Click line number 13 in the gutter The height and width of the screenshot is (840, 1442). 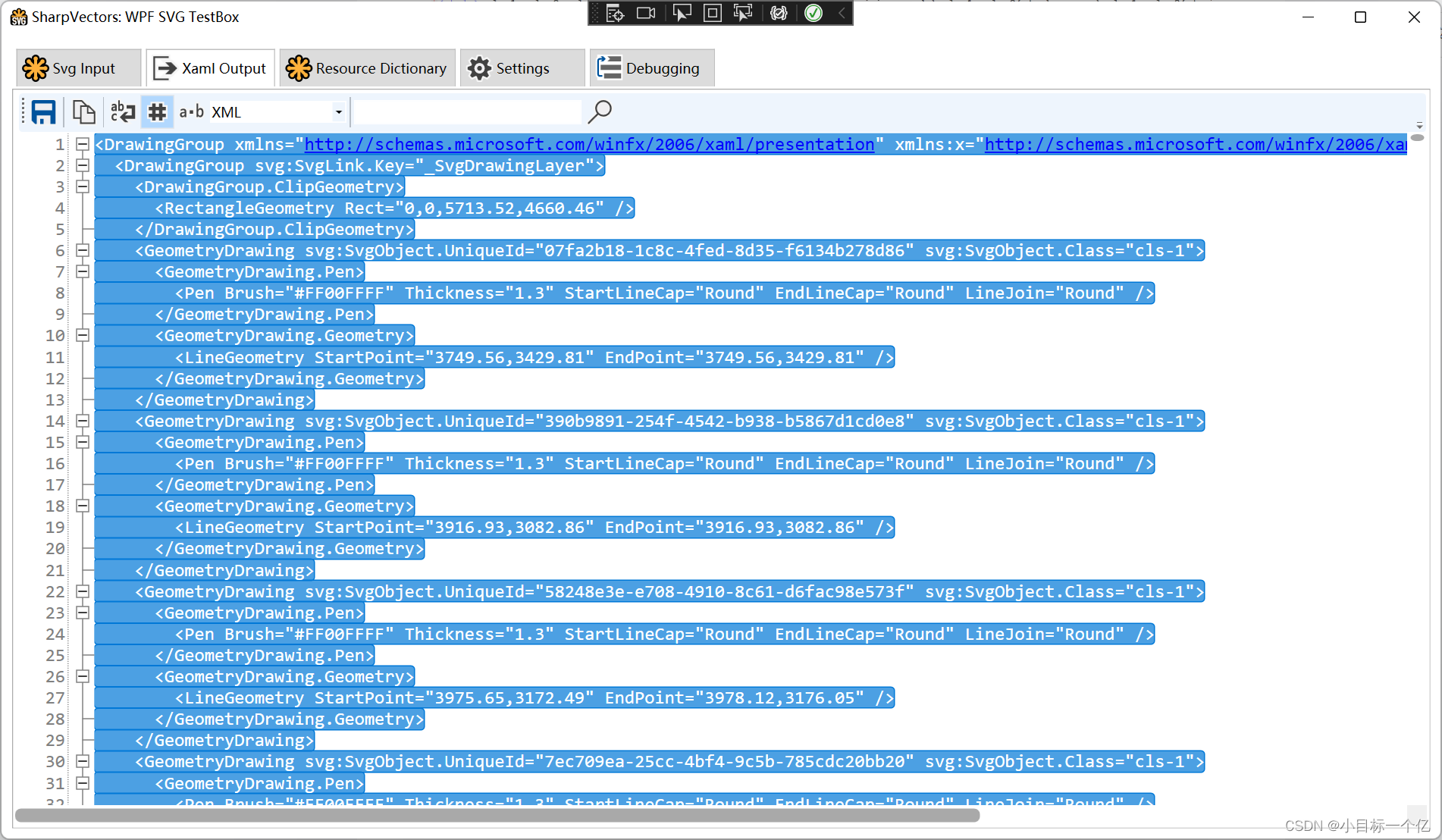[55, 400]
